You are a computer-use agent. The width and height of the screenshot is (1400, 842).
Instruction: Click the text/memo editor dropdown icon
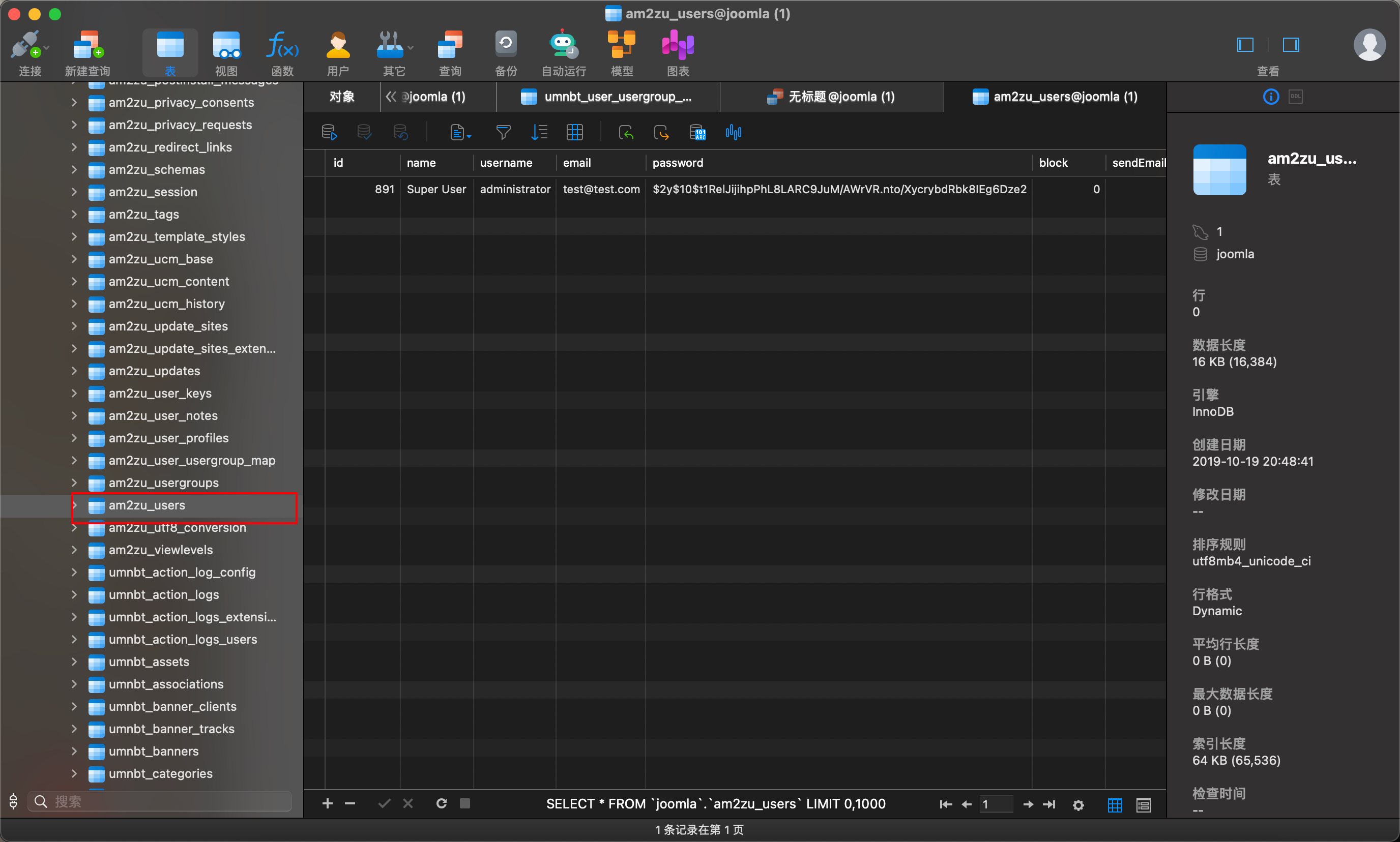(x=460, y=133)
